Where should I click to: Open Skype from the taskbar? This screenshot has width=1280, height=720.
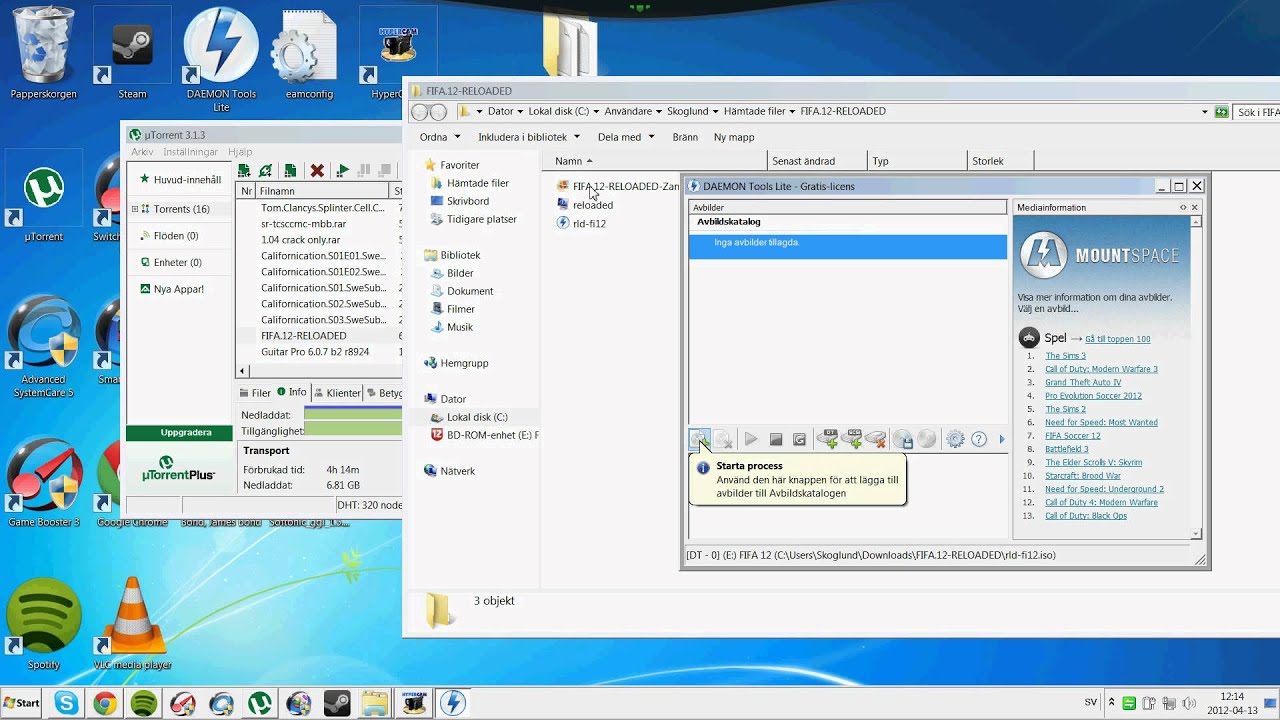[x=66, y=703]
